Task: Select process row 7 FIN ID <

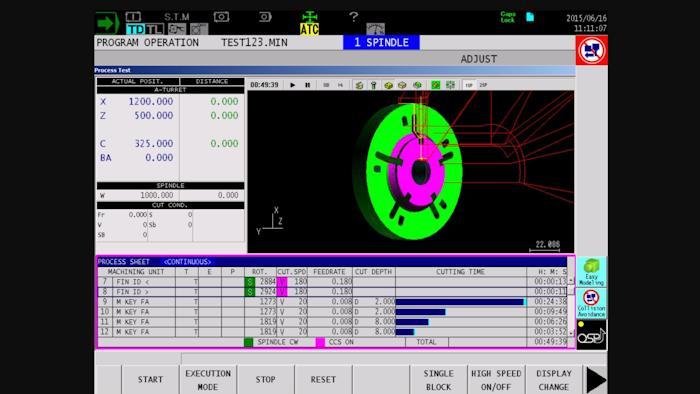Action: pos(333,282)
